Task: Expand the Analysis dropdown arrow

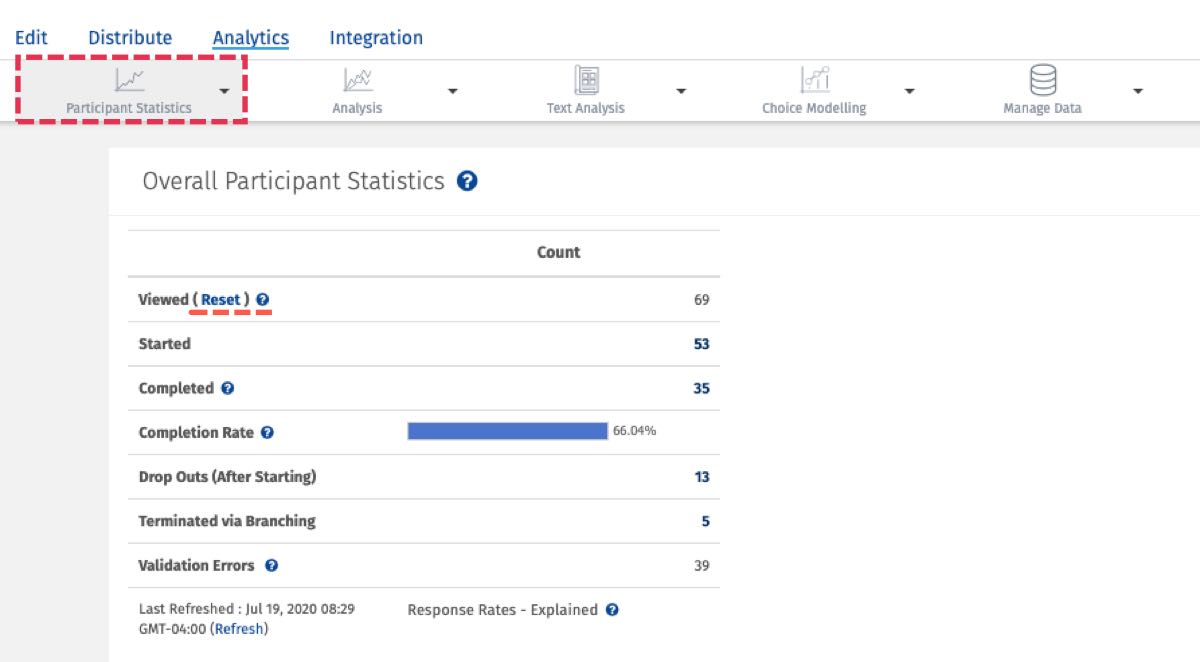Action: pyautogui.click(x=452, y=91)
